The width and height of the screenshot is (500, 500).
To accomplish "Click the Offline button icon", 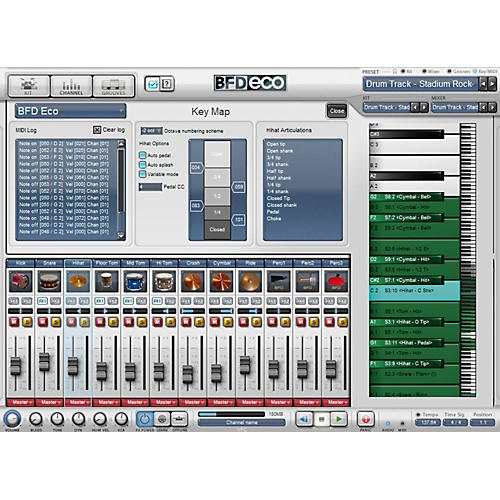I will click(x=179, y=419).
